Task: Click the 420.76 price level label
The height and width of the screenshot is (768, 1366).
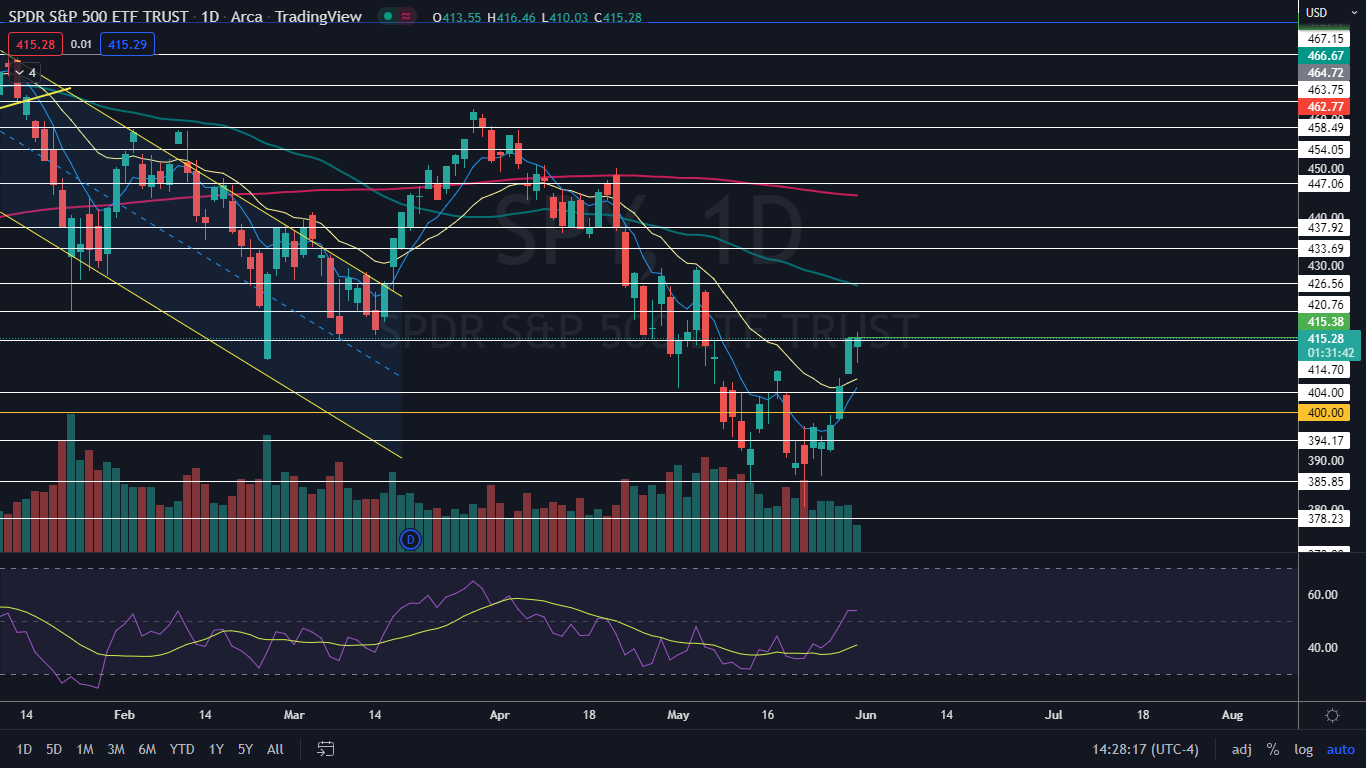Action: [1323, 304]
